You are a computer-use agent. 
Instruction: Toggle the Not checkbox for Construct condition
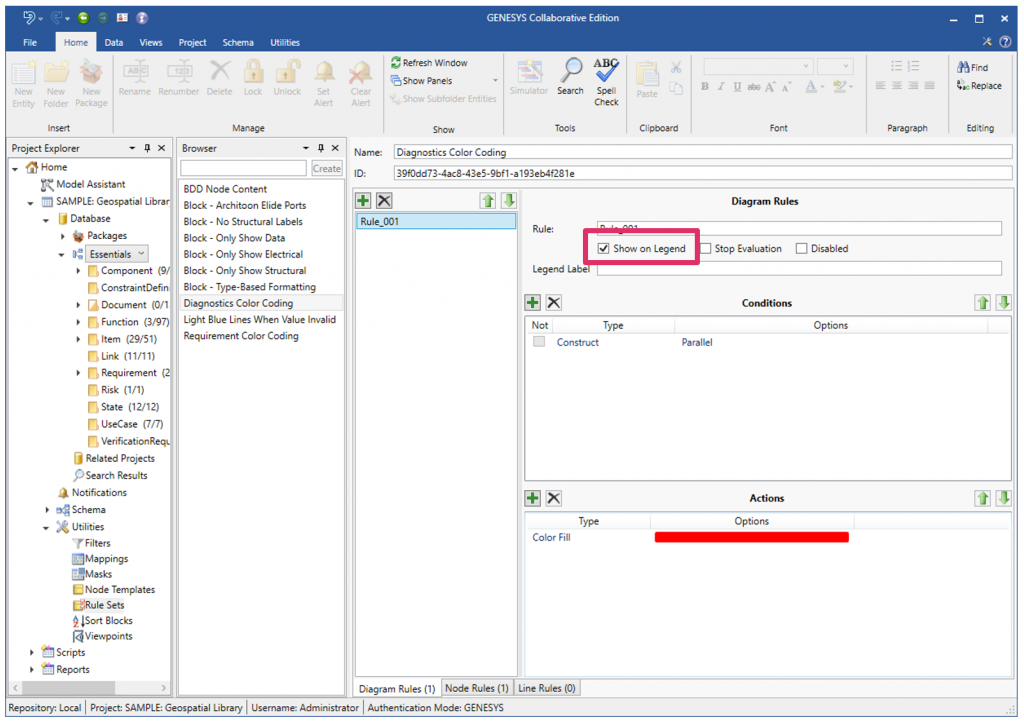(539, 341)
